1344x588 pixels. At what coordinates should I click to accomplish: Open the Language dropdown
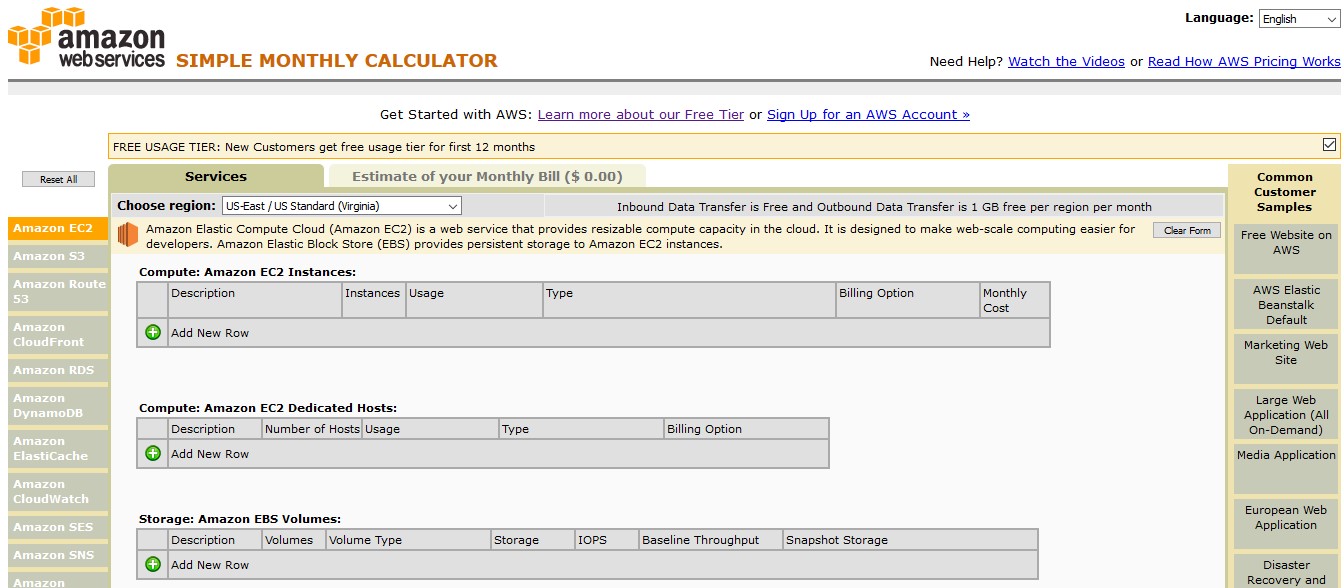tap(1299, 19)
